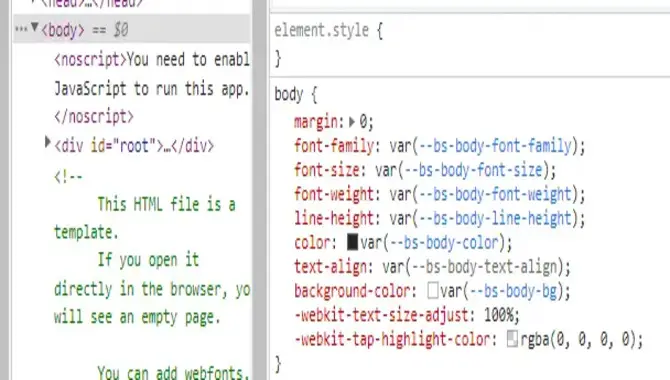Click inside the element.style rule block
This screenshot has height=380, width=670.
coord(470,44)
